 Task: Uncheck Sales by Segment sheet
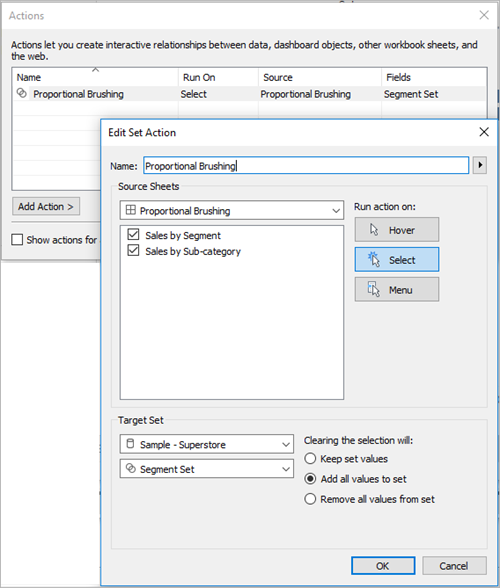point(133,234)
